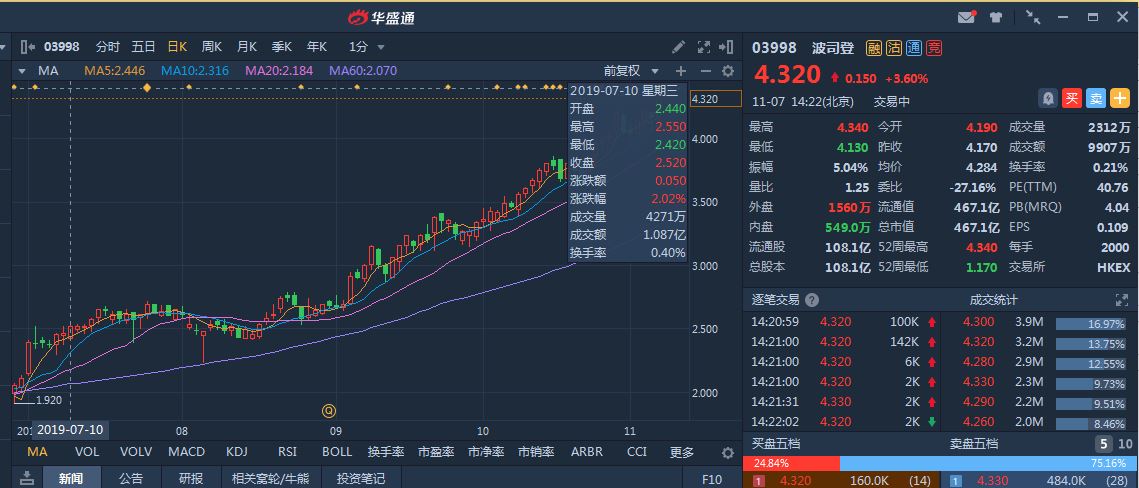Click the @ event marker on chart
This screenshot has width=1139, height=488.
click(329, 411)
